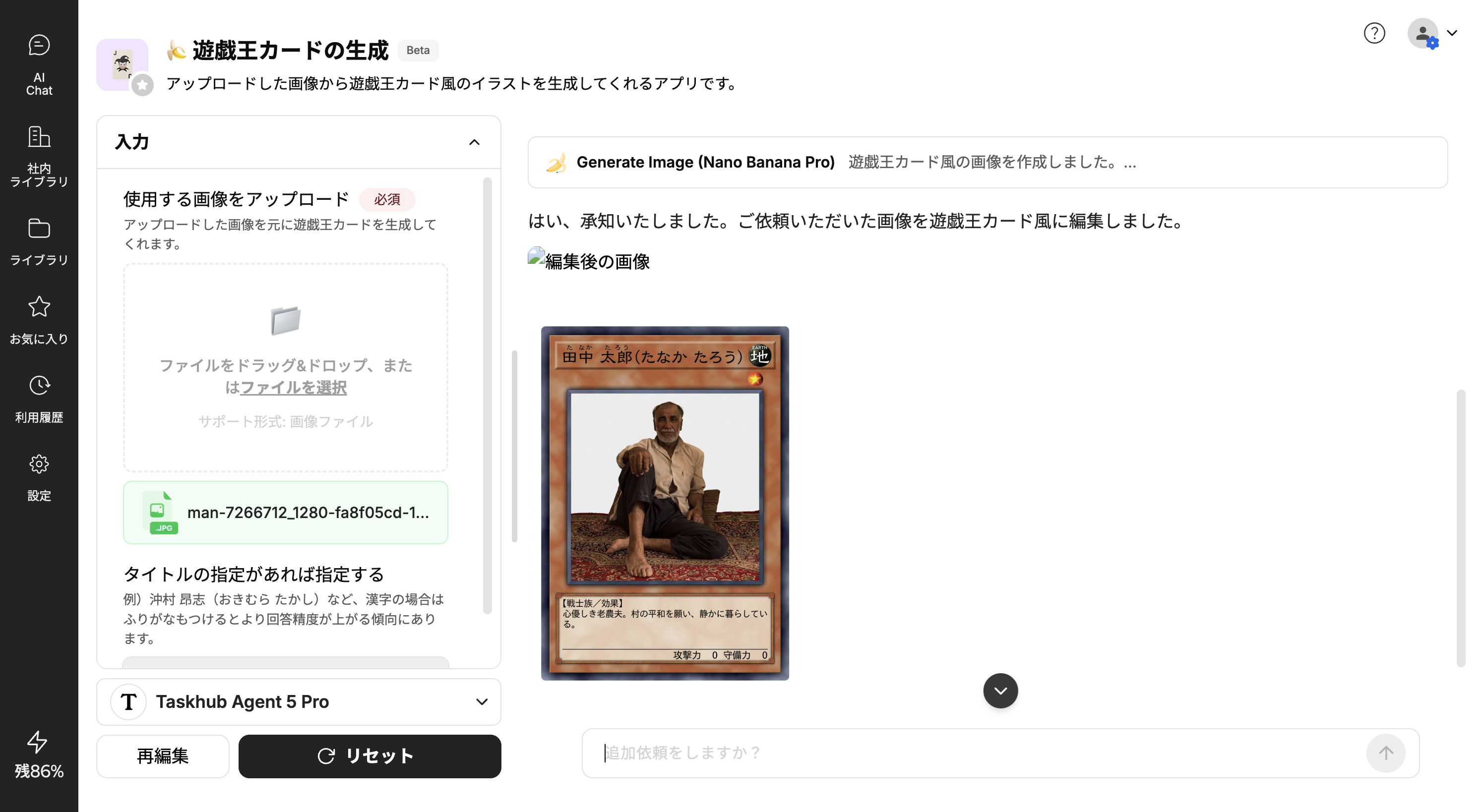Click the リセット button
1481x812 pixels.
pyautogui.click(x=370, y=755)
